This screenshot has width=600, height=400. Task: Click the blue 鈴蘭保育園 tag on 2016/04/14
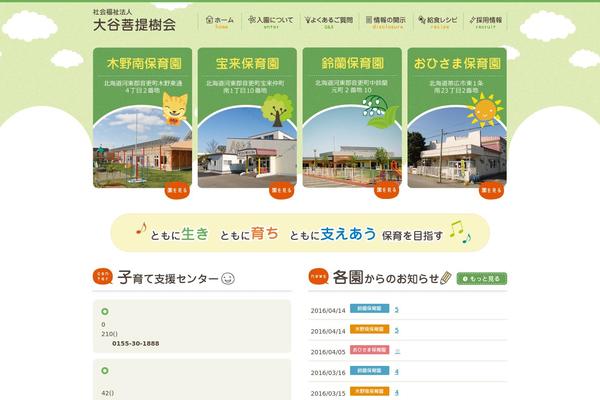[369, 309]
